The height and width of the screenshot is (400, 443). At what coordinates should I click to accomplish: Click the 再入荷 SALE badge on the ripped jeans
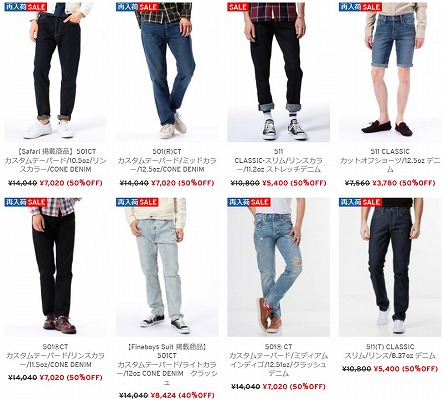(248, 202)
